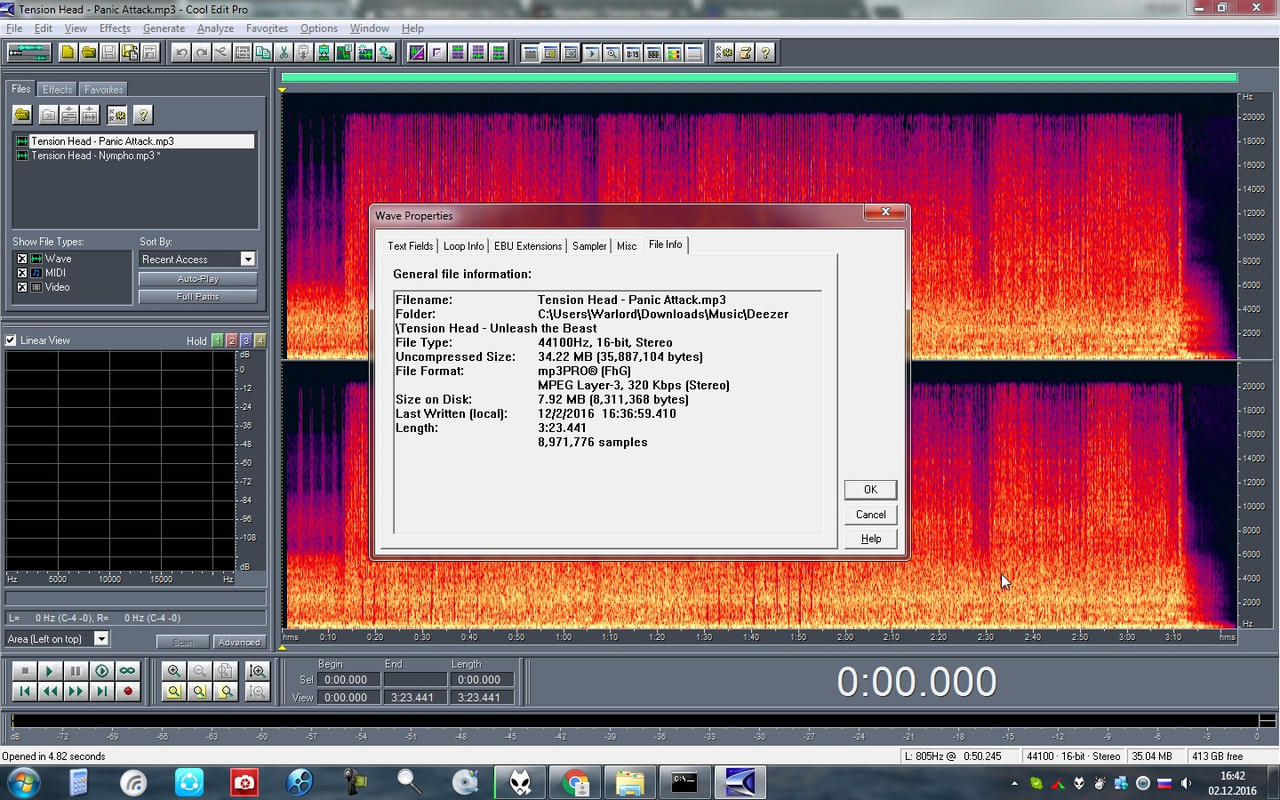Open the Sort By Recent Access dropdown
This screenshot has height=800, width=1280.
248,259
